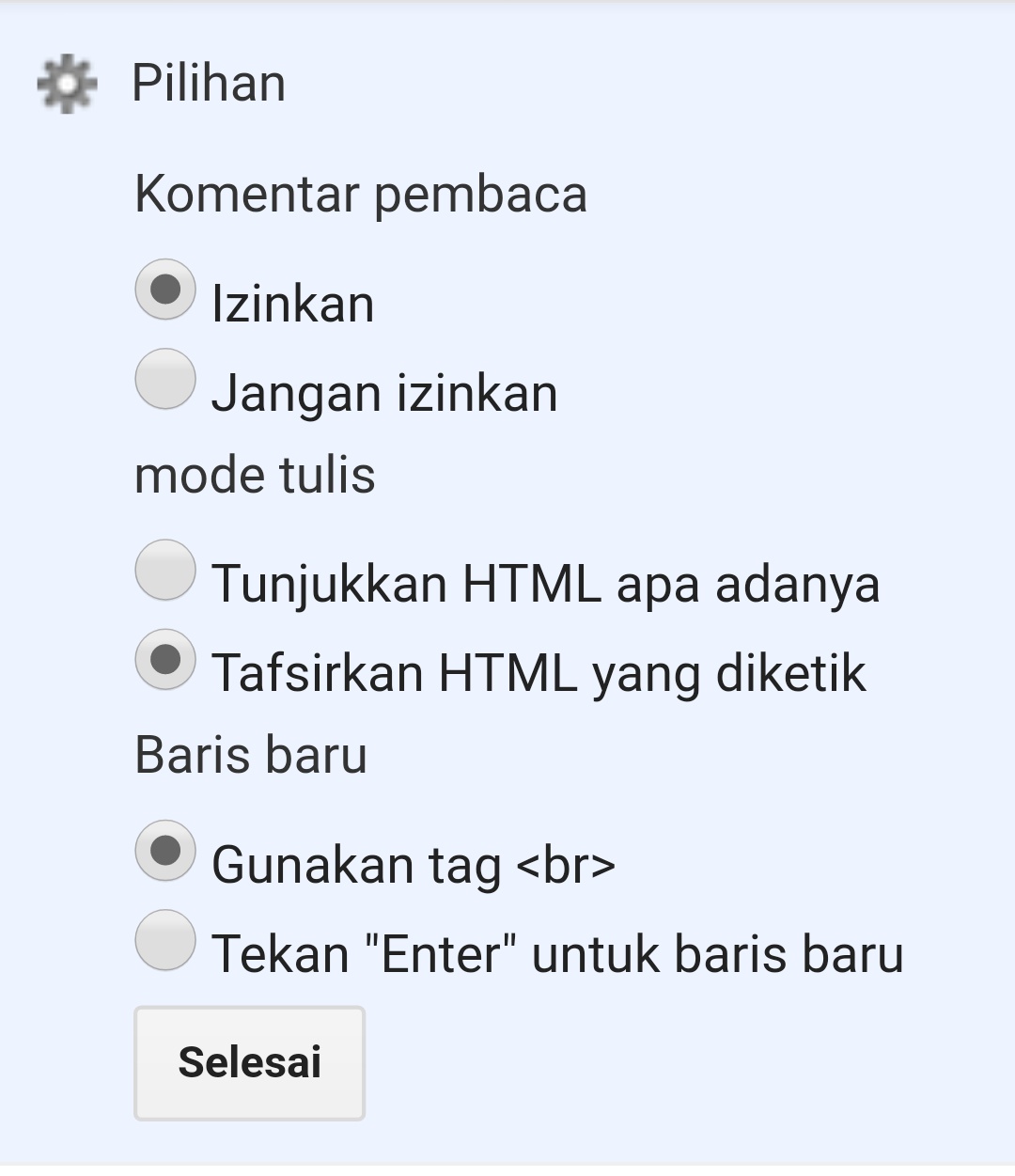Screen dimensions: 1015x1176
Task: Click the Jangan izinkan label text
Action: click(x=383, y=393)
